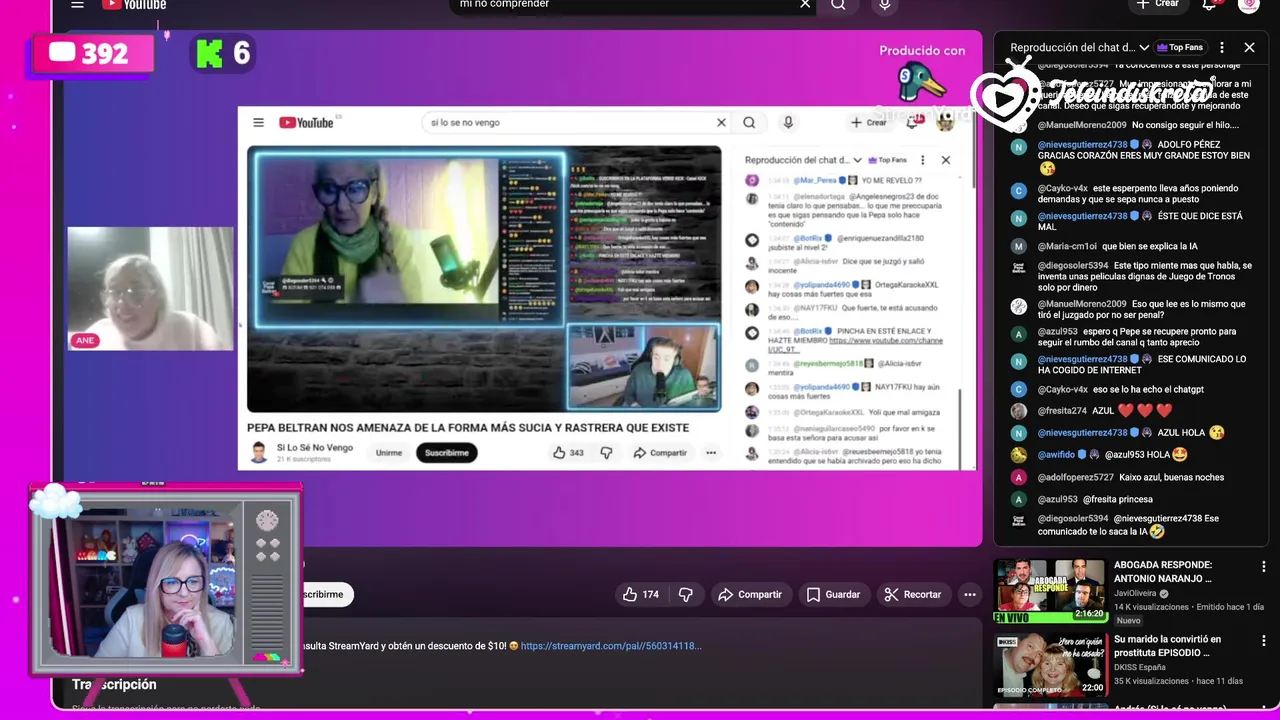Open the YouTube hamburger guide menu
This screenshot has width=1280, height=720.
(77, 5)
